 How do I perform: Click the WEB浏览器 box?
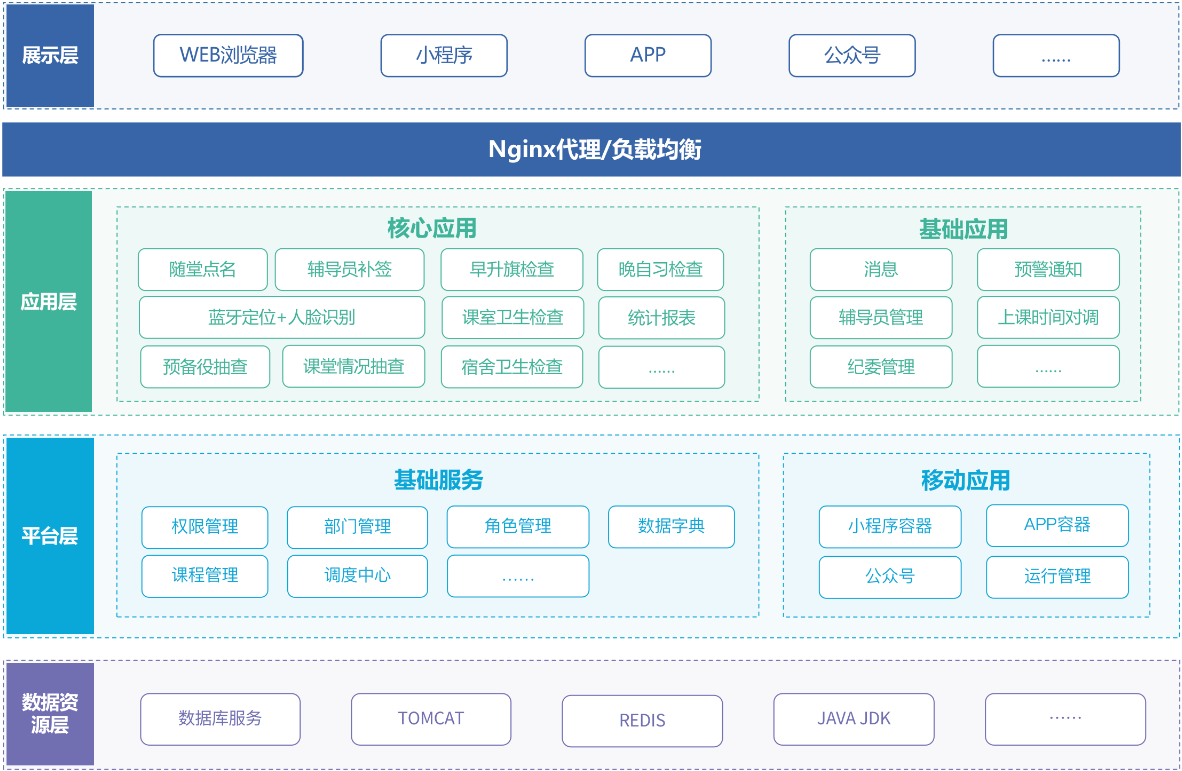(x=228, y=56)
